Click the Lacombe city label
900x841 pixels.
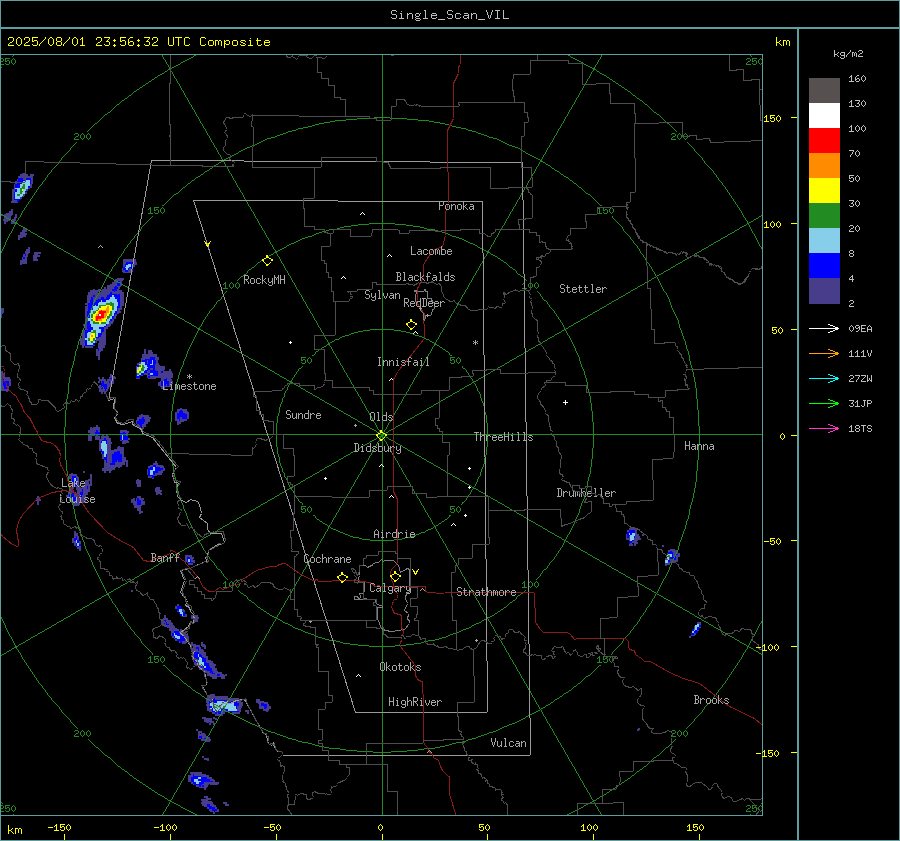click(x=431, y=251)
